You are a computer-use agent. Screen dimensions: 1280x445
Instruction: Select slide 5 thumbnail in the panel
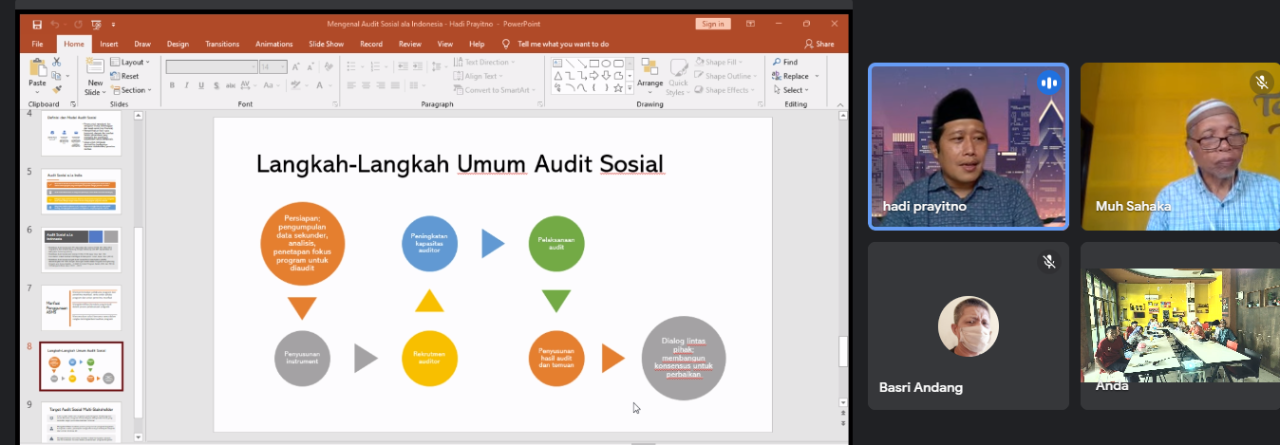[81, 191]
